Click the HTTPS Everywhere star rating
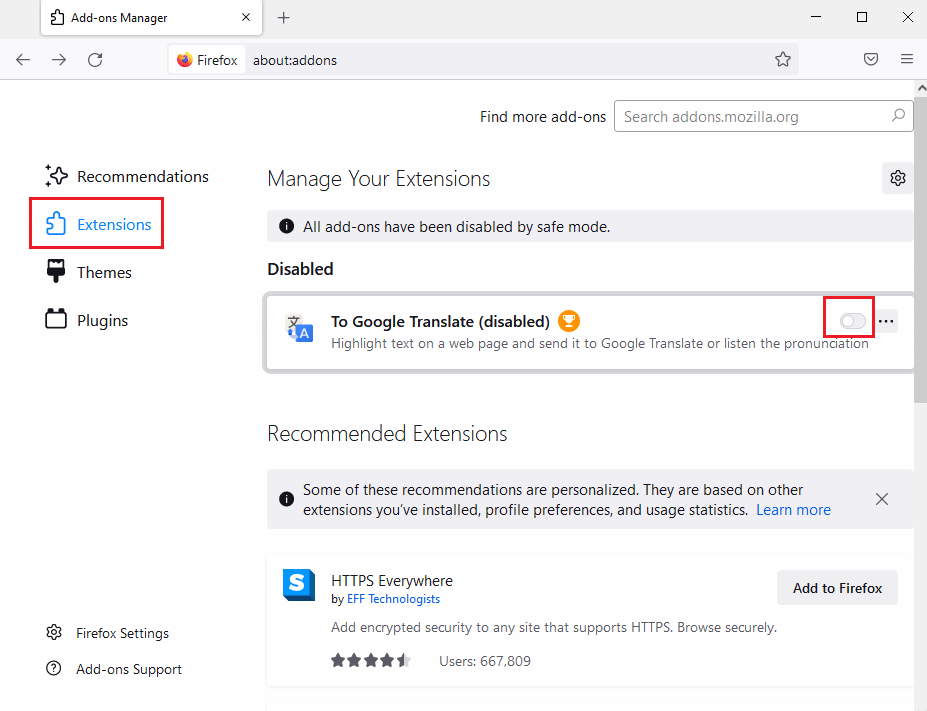This screenshot has width=927, height=711. pyautogui.click(x=370, y=660)
